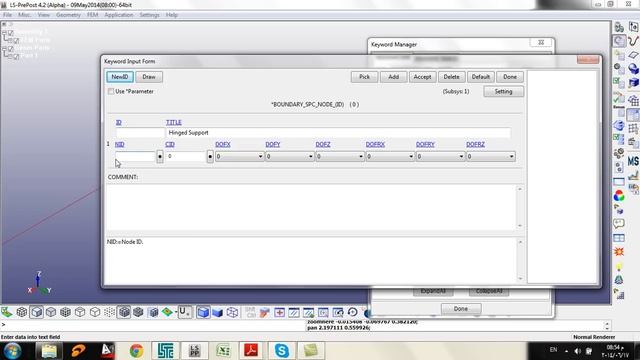
Task: Open Skype from the taskbar
Action: pos(281,351)
